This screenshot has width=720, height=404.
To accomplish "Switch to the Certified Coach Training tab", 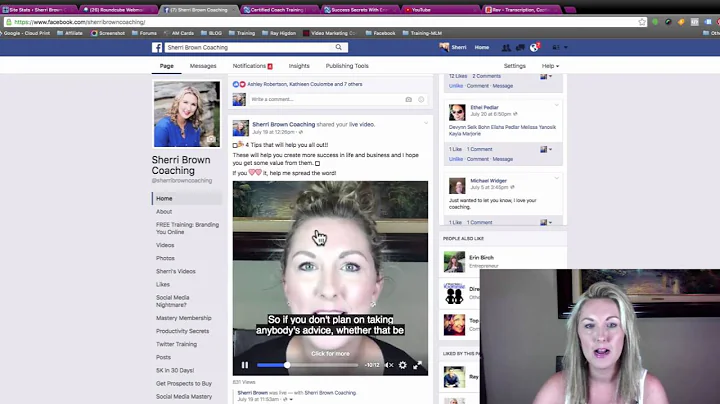I will [279, 10].
